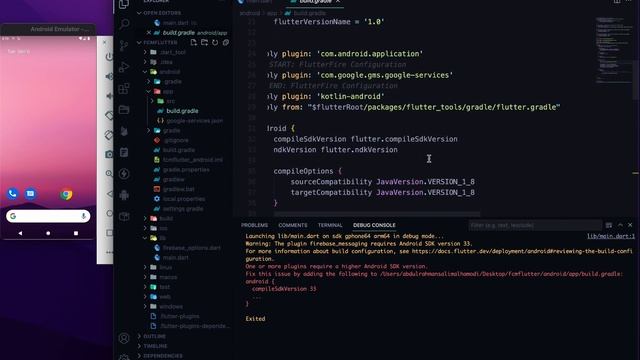
Task: Collapse all folders in the explorer
Action: pyautogui.click(x=225, y=42)
